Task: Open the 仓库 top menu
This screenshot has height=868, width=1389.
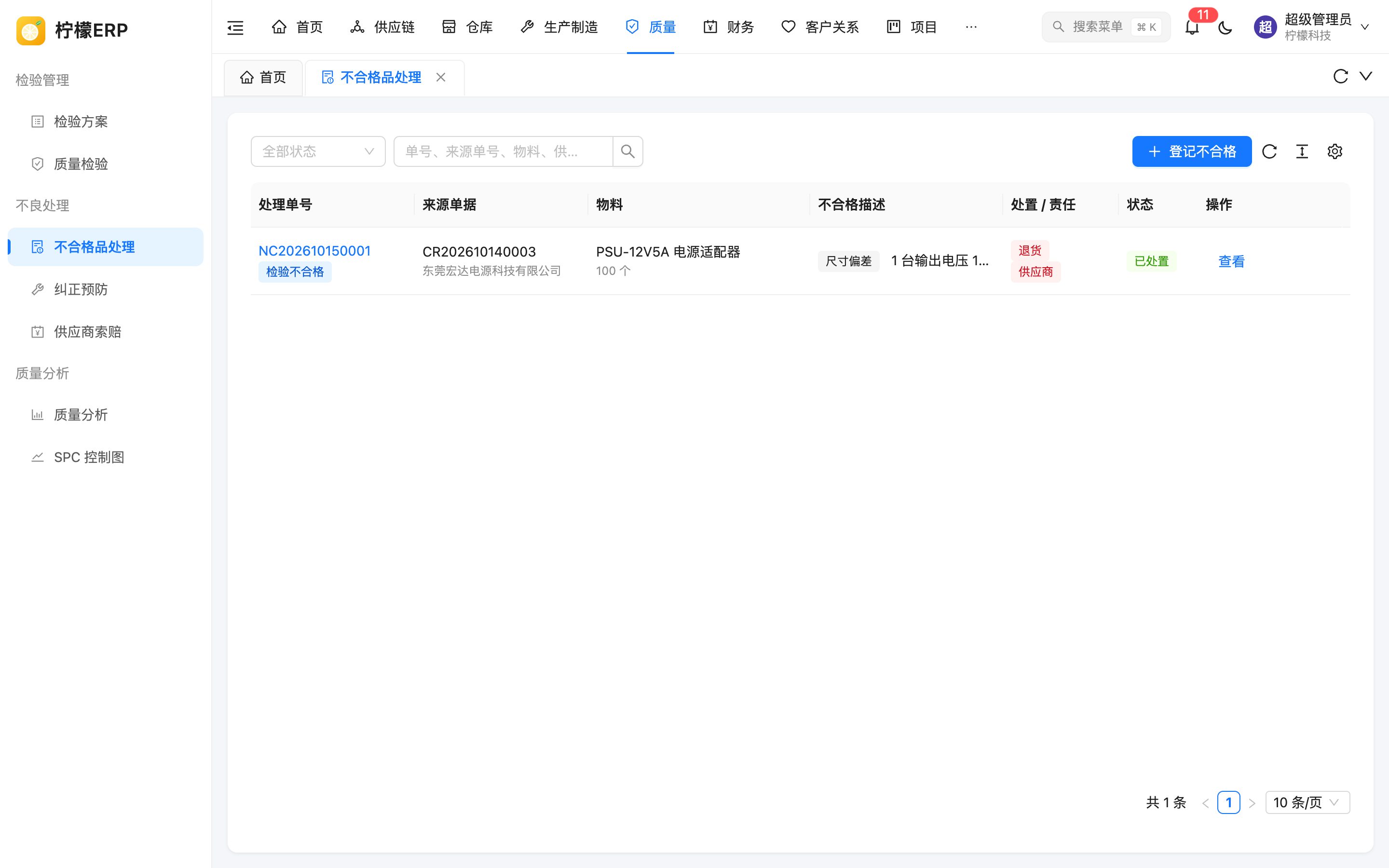Action: (x=467, y=27)
